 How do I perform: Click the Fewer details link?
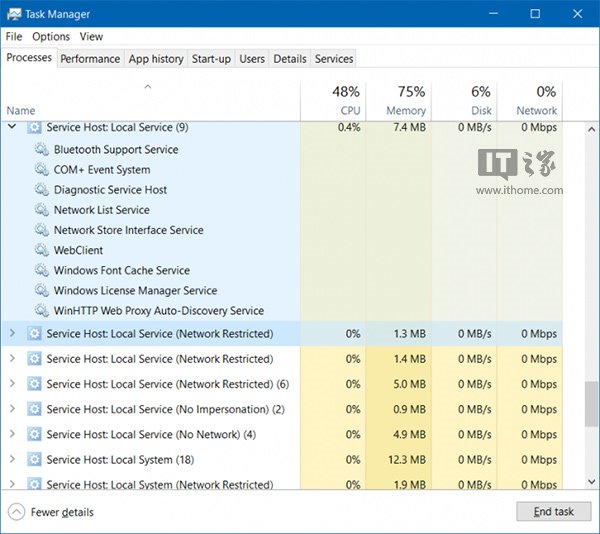[x=62, y=512]
